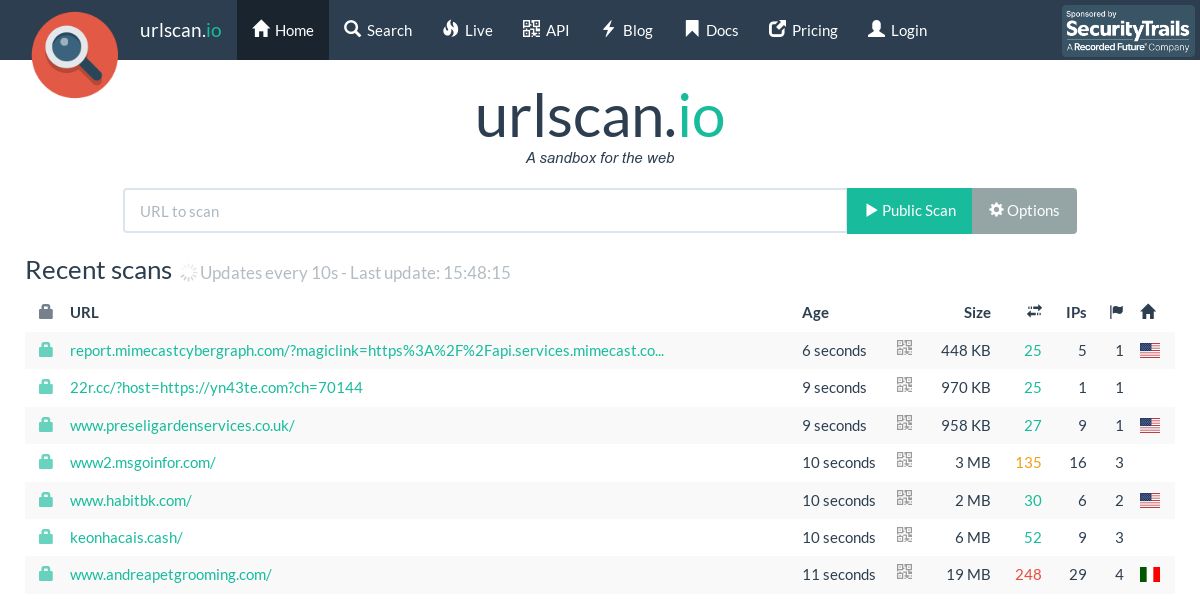Click the 135 requests count
This screenshot has width=1200, height=600.
1028,462
